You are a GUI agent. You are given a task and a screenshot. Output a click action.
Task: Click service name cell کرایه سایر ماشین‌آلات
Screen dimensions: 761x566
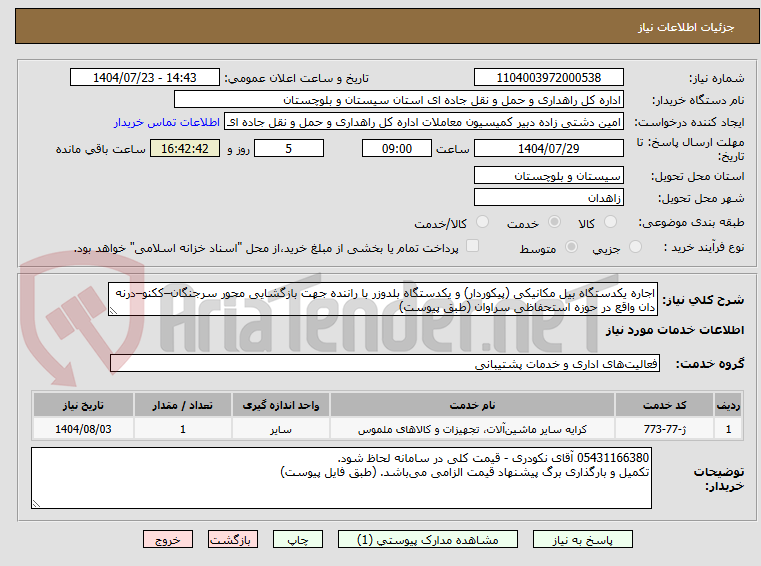tap(472, 429)
